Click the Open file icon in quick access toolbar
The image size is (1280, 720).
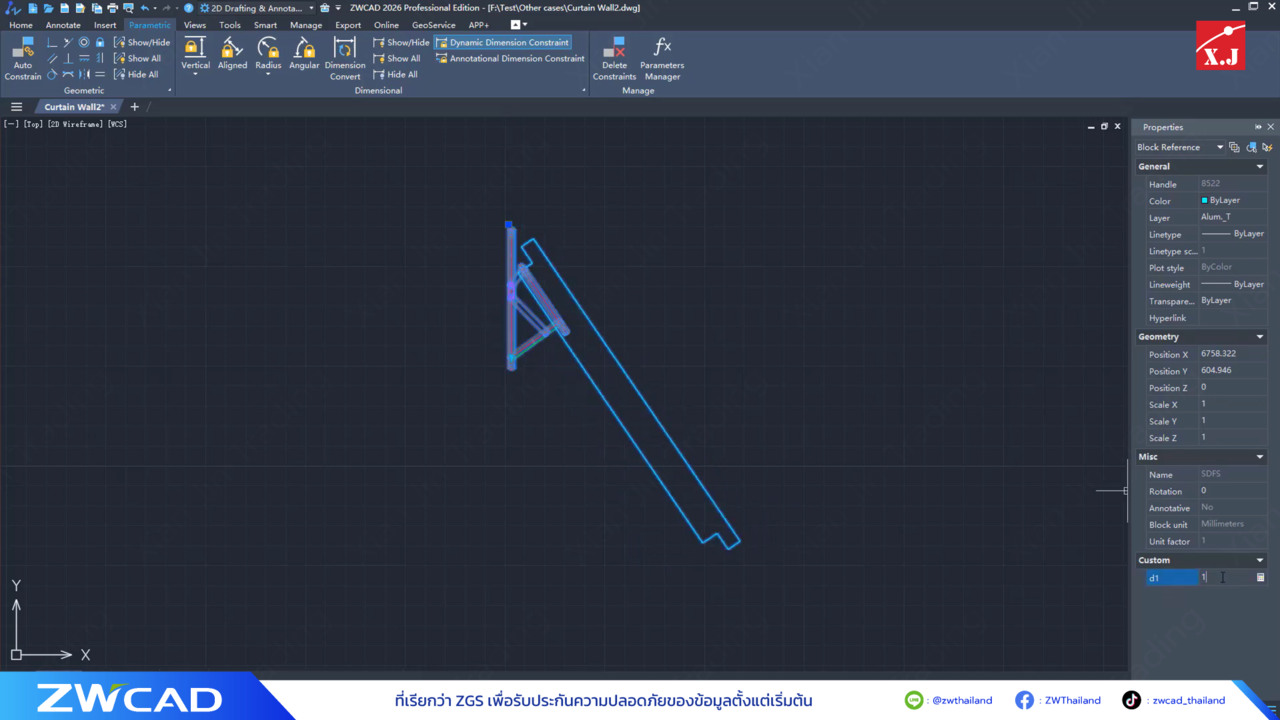point(48,8)
